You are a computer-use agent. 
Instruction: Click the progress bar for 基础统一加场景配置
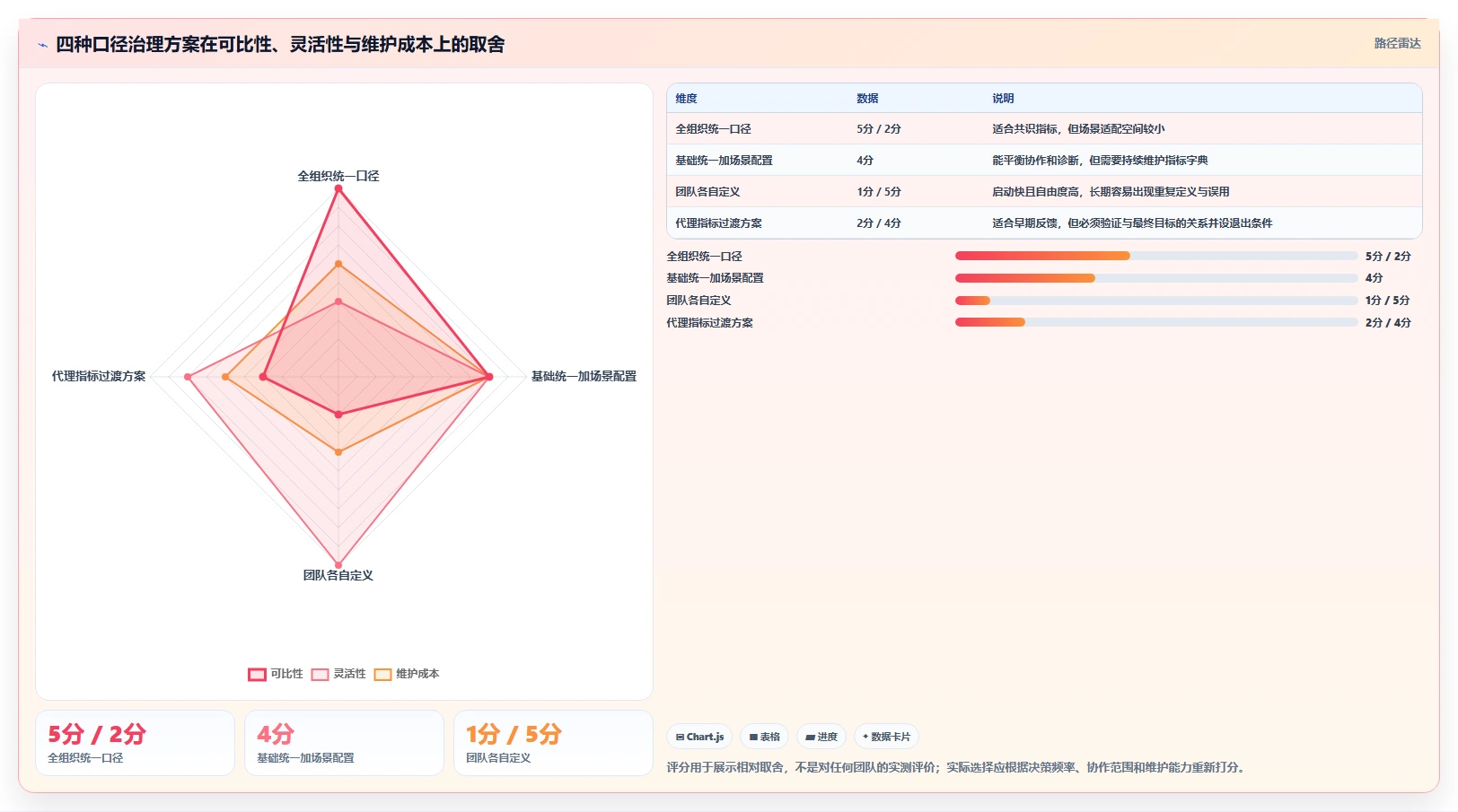tap(1156, 278)
